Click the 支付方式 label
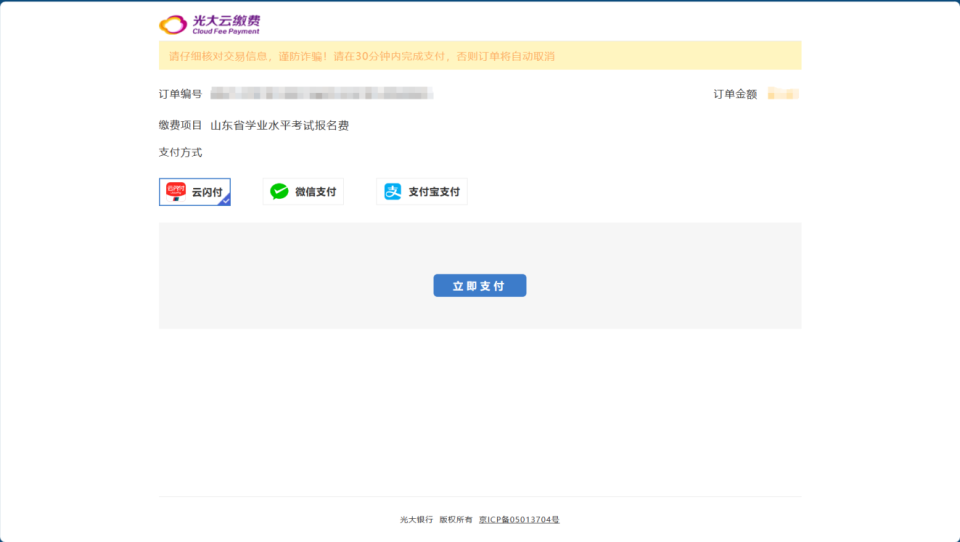The height and width of the screenshot is (542, 960). coord(180,152)
